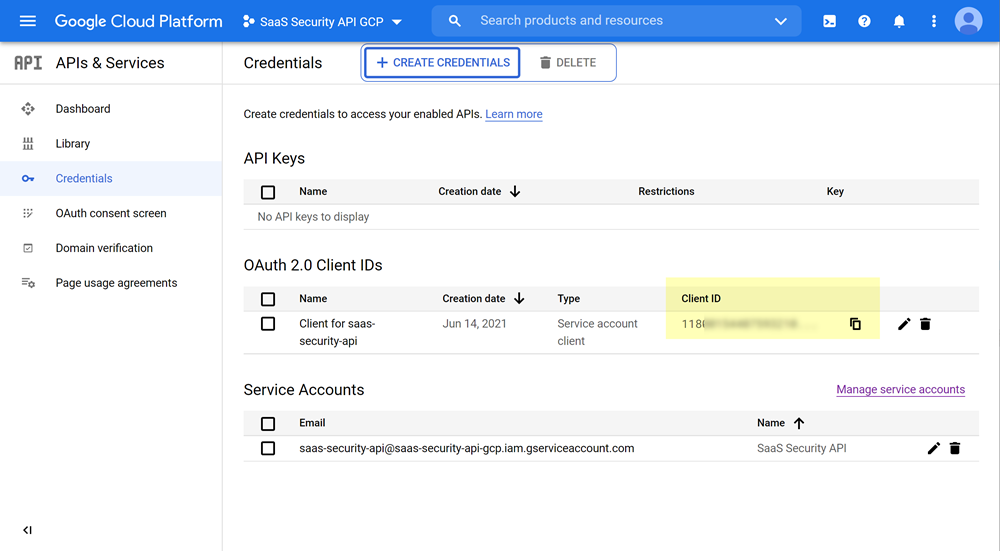1000x551 pixels.
Task: Edit the SaaS Security API service account
Action: click(x=933, y=448)
